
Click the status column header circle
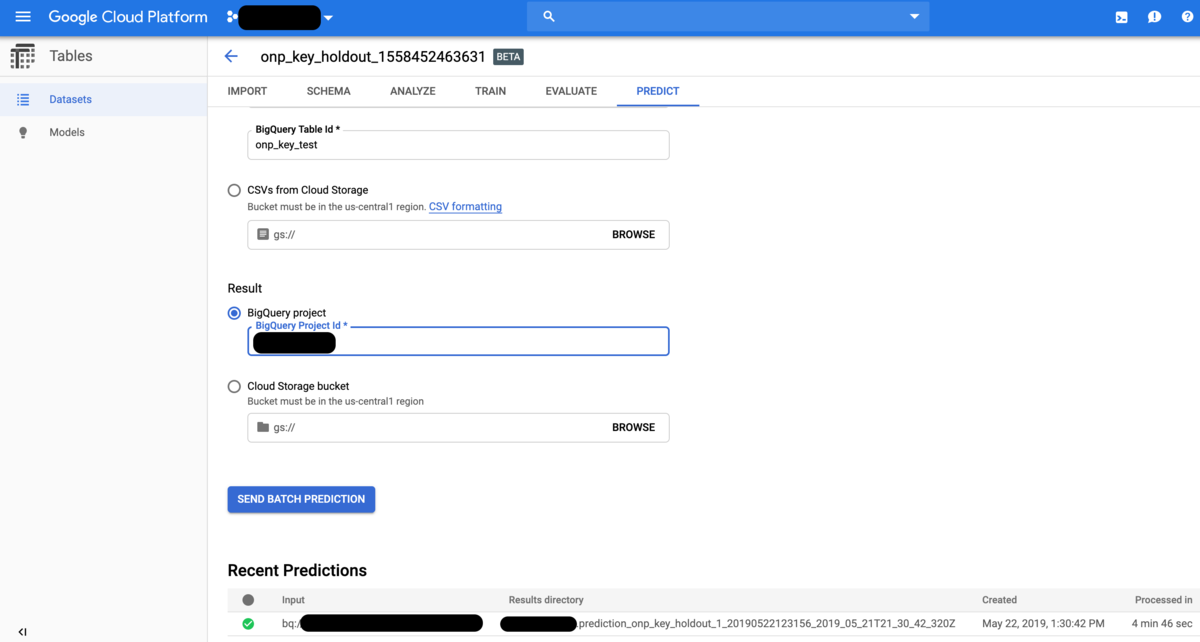pyautogui.click(x=248, y=600)
